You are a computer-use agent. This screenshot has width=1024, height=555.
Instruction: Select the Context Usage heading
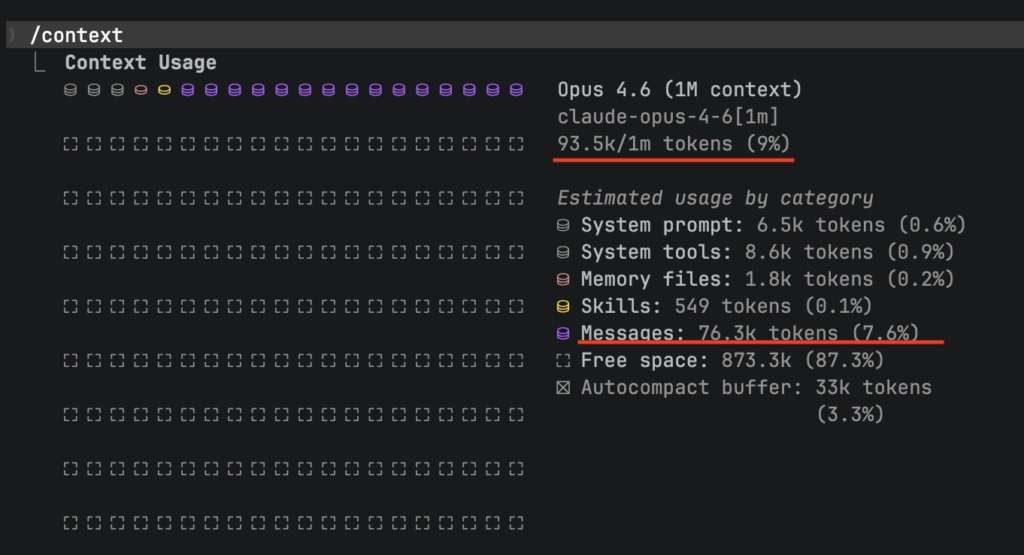click(x=141, y=63)
